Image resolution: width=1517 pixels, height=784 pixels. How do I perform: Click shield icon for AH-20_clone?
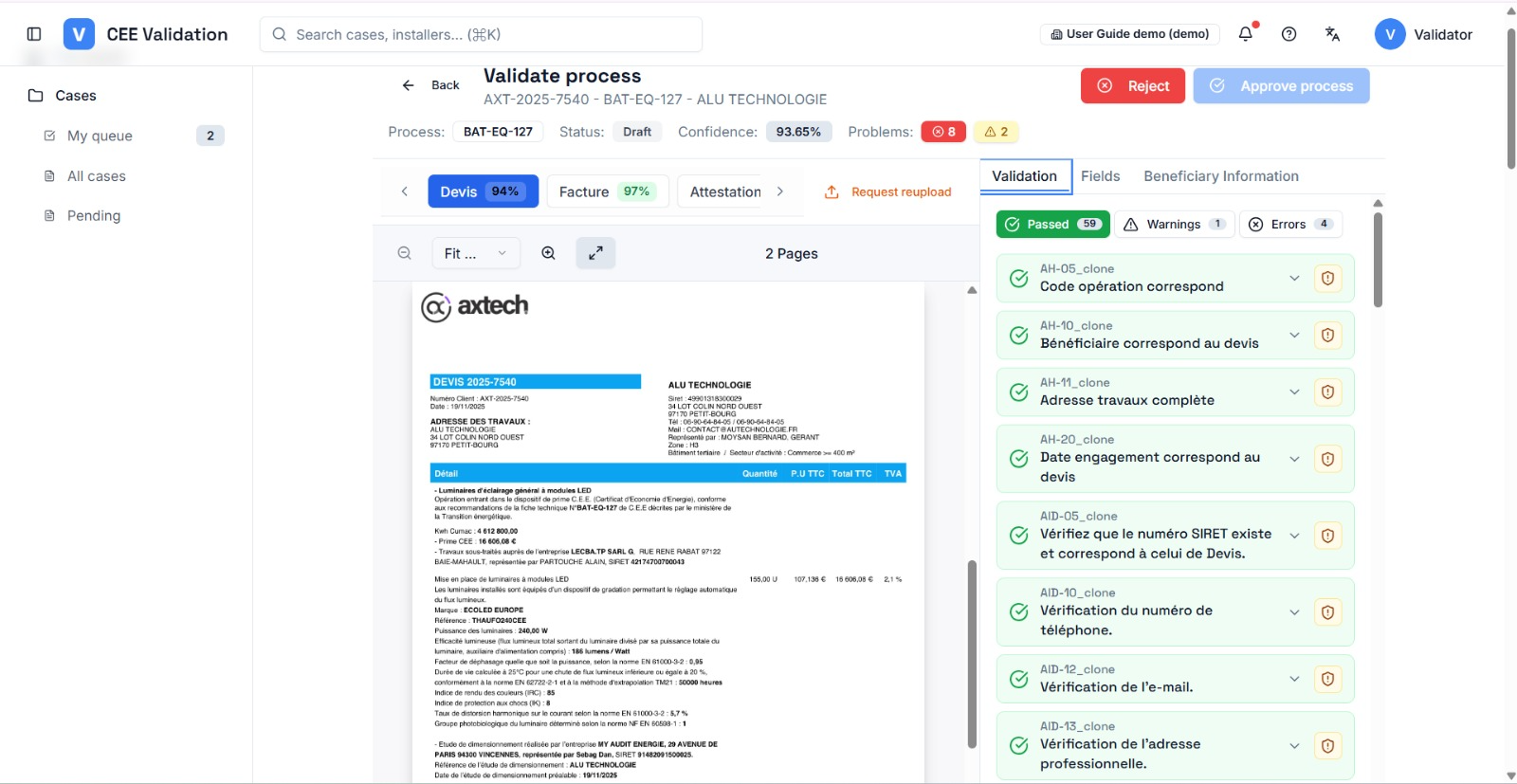(1327, 459)
